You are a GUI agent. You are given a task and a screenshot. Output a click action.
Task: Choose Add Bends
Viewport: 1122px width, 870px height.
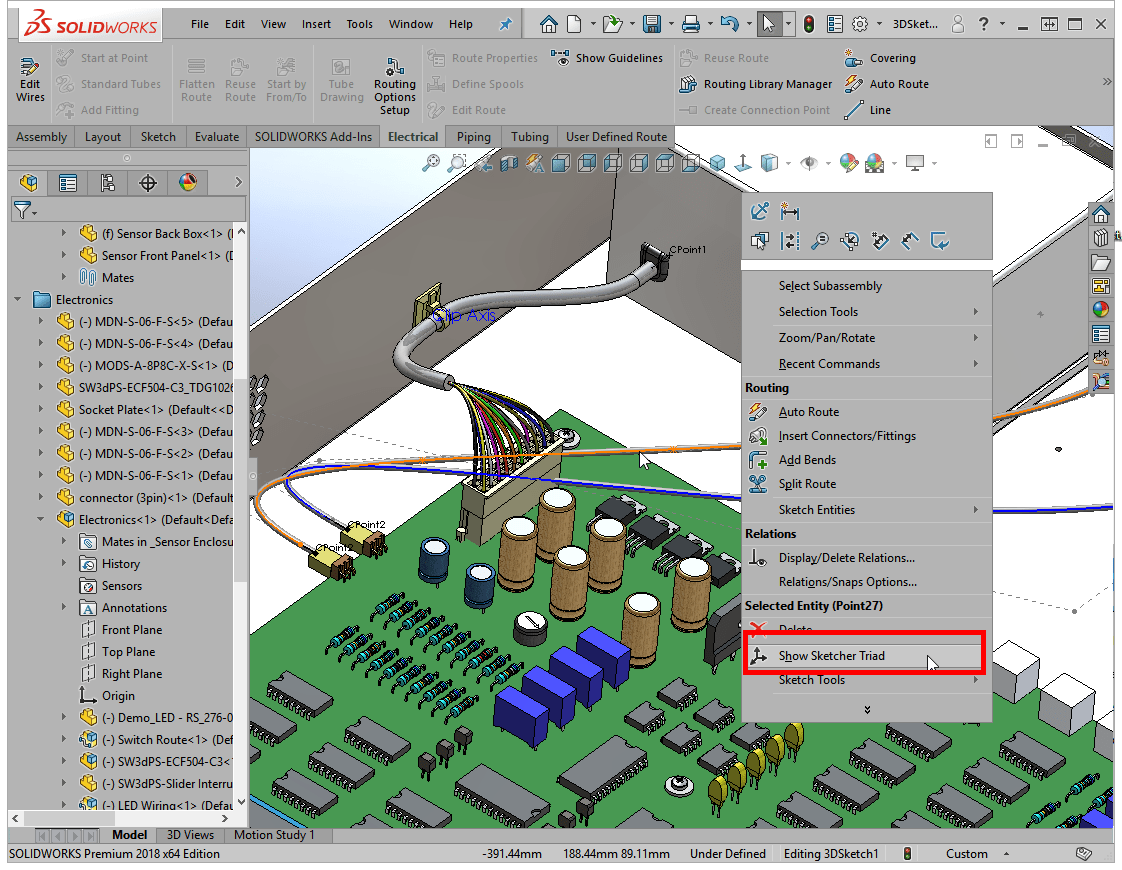867,460
